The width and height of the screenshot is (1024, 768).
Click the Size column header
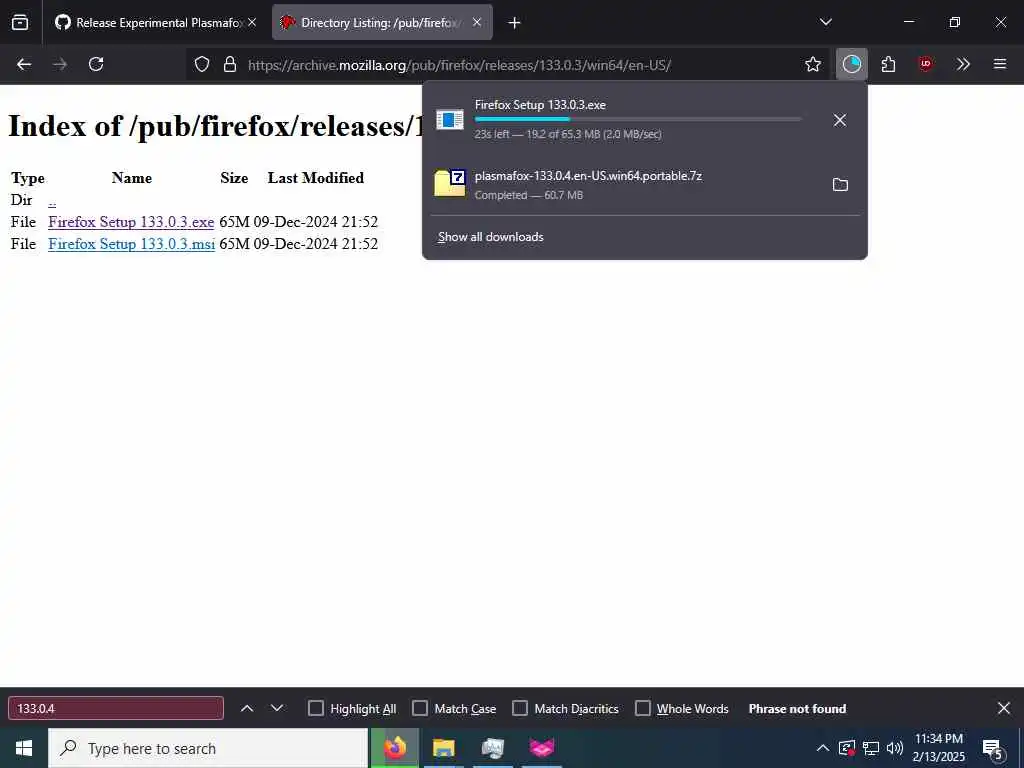point(234,178)
